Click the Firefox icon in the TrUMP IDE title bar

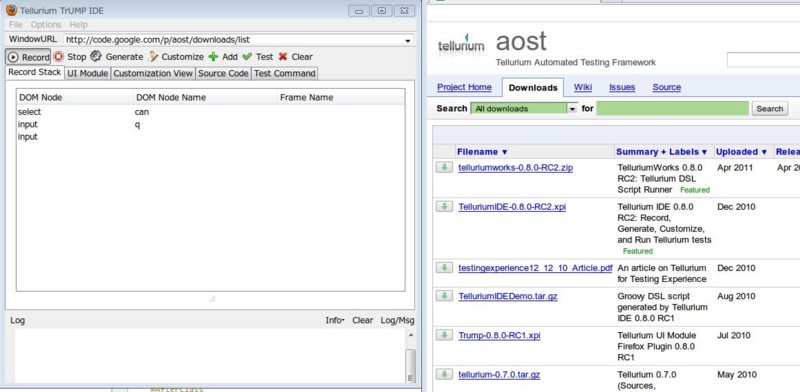coord(11,10)
